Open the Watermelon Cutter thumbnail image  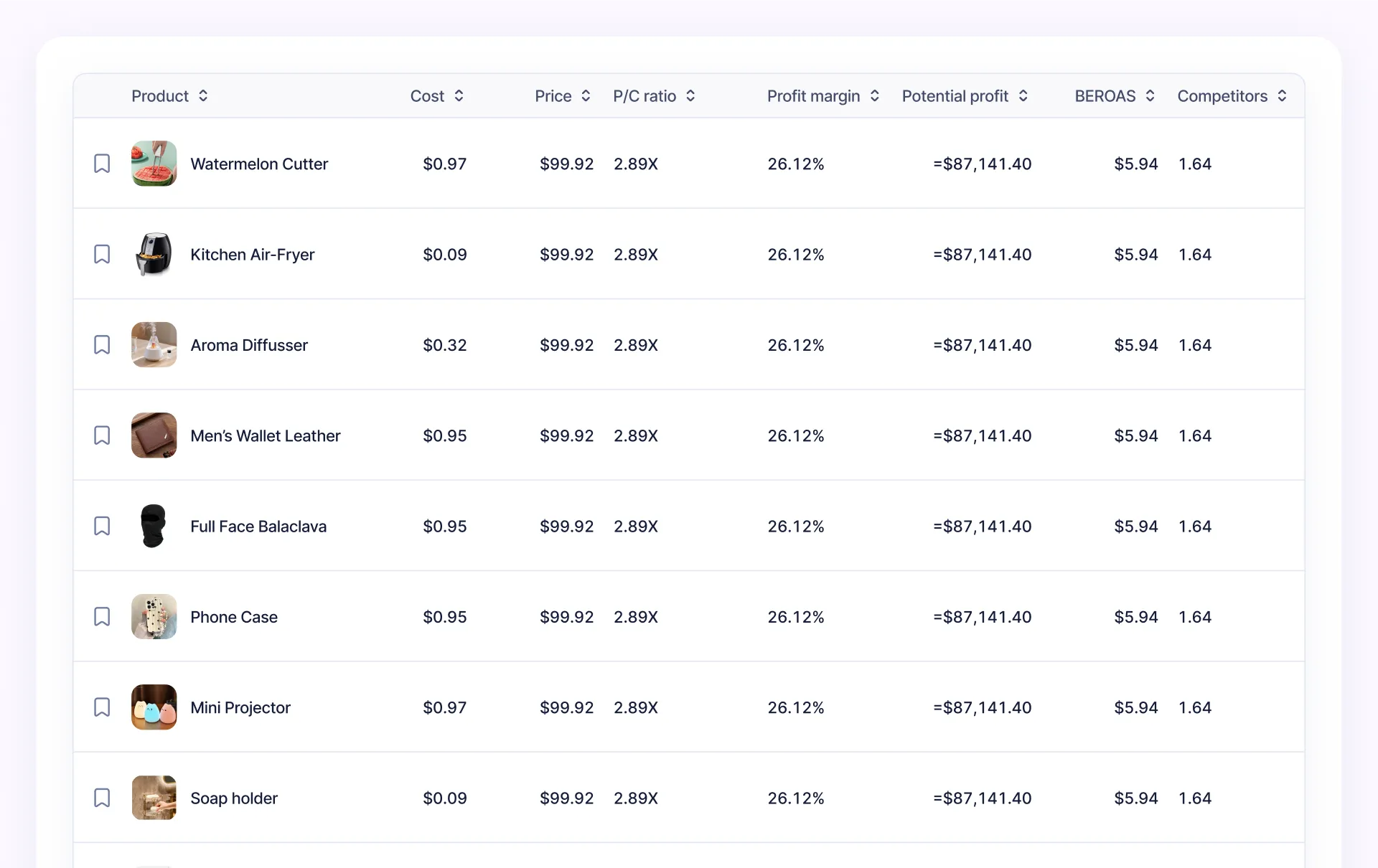[x=154, y=164]
